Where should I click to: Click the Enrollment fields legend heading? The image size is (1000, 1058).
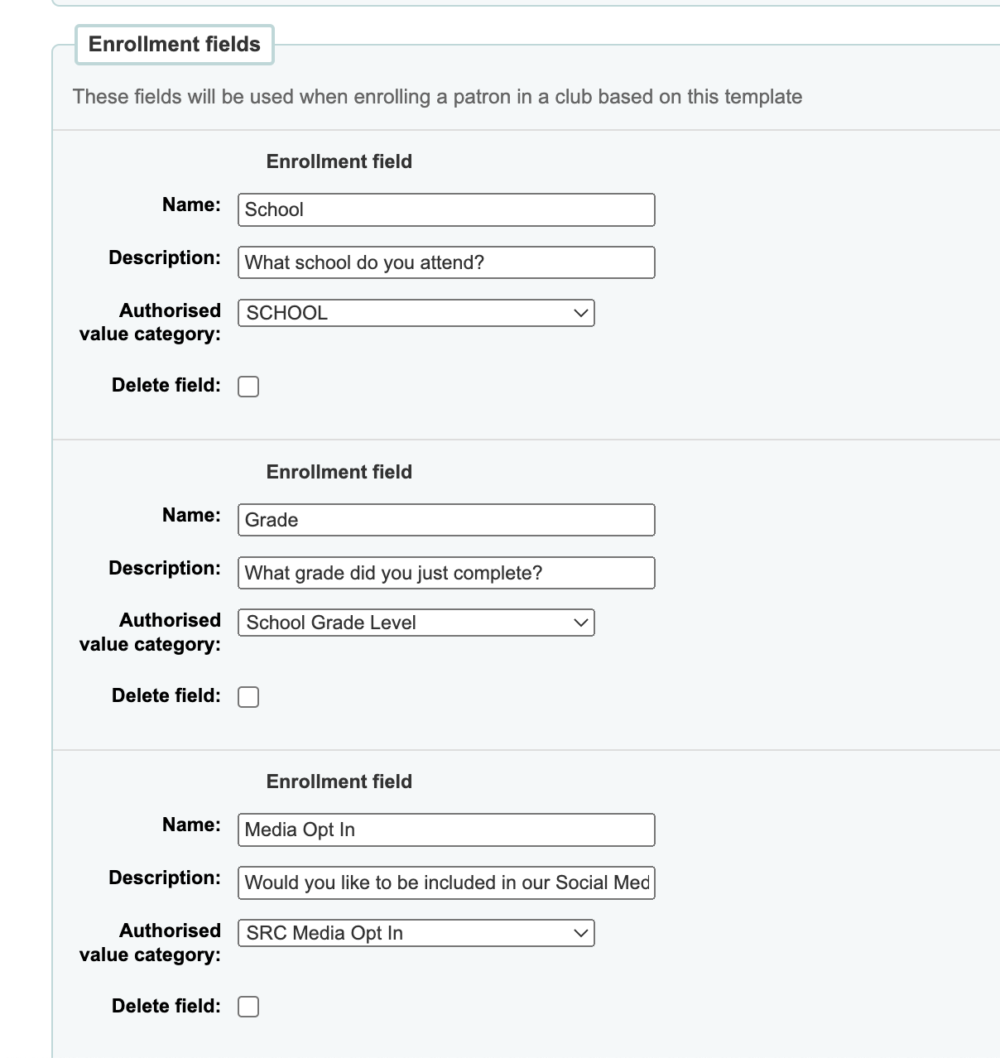click(x=174, y=45)
